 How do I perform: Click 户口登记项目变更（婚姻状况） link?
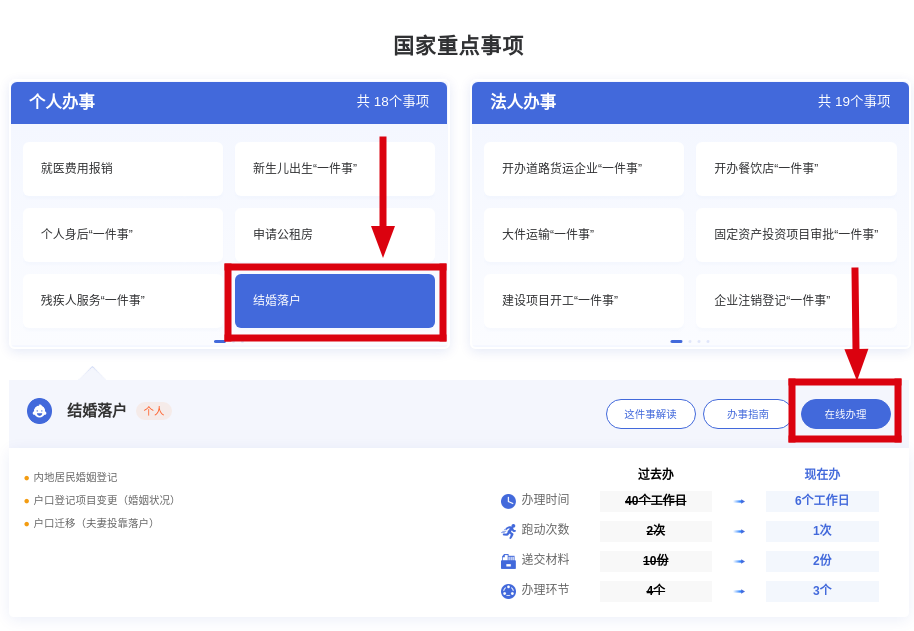tap(105, 500)
